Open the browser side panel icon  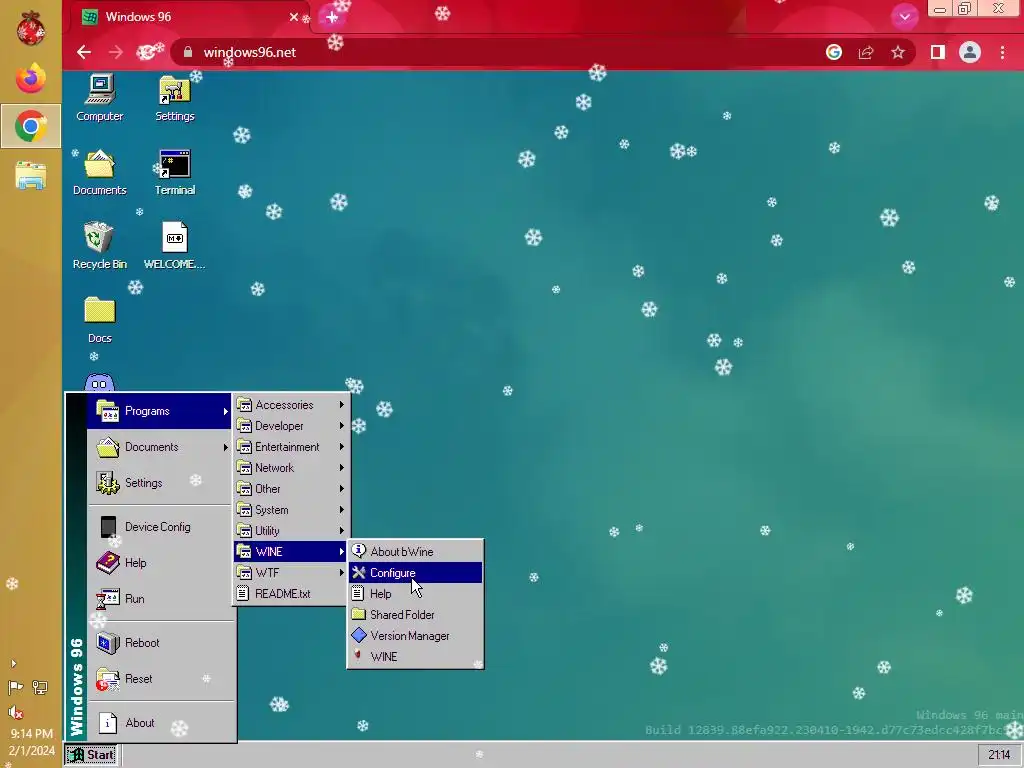938,52
